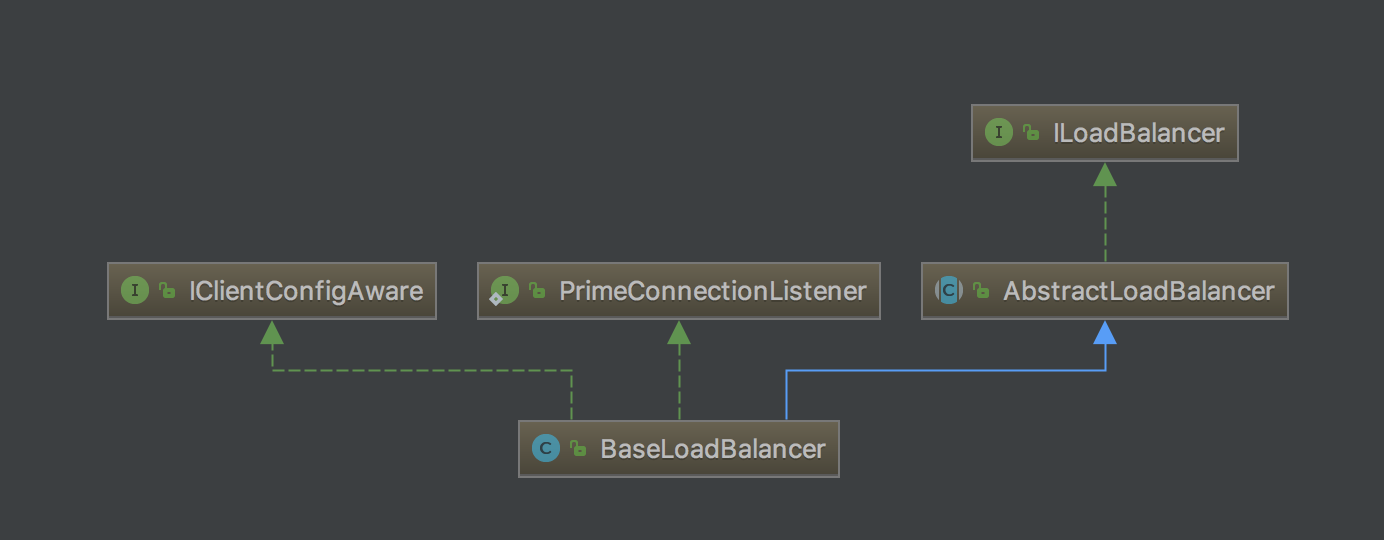The height and width of the screenshot is (540, 1384).
Task: Click the interface icon on IClientConfigAware node
Action: (x=135, y=291)
